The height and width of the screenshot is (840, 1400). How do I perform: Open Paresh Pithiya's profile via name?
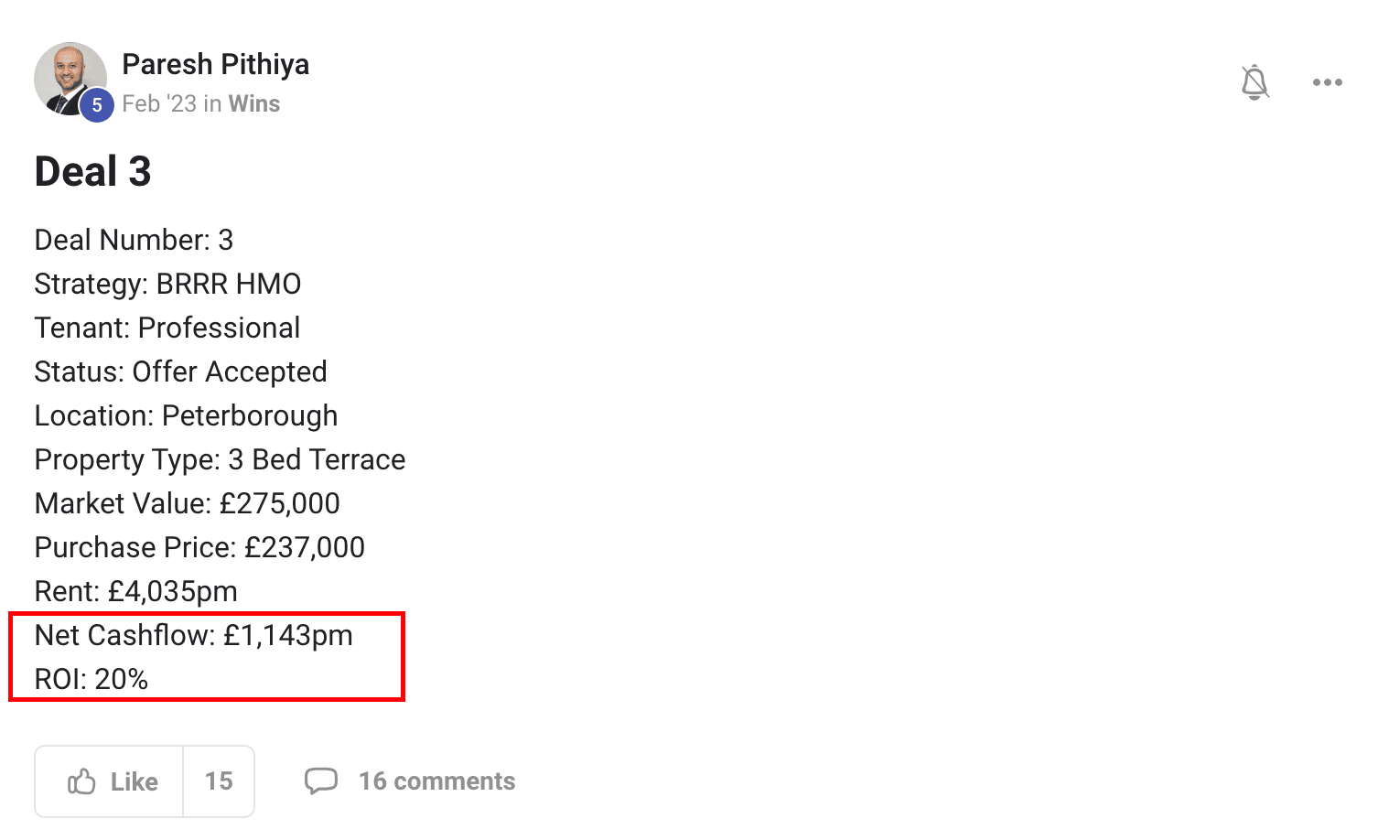[216, 64]
